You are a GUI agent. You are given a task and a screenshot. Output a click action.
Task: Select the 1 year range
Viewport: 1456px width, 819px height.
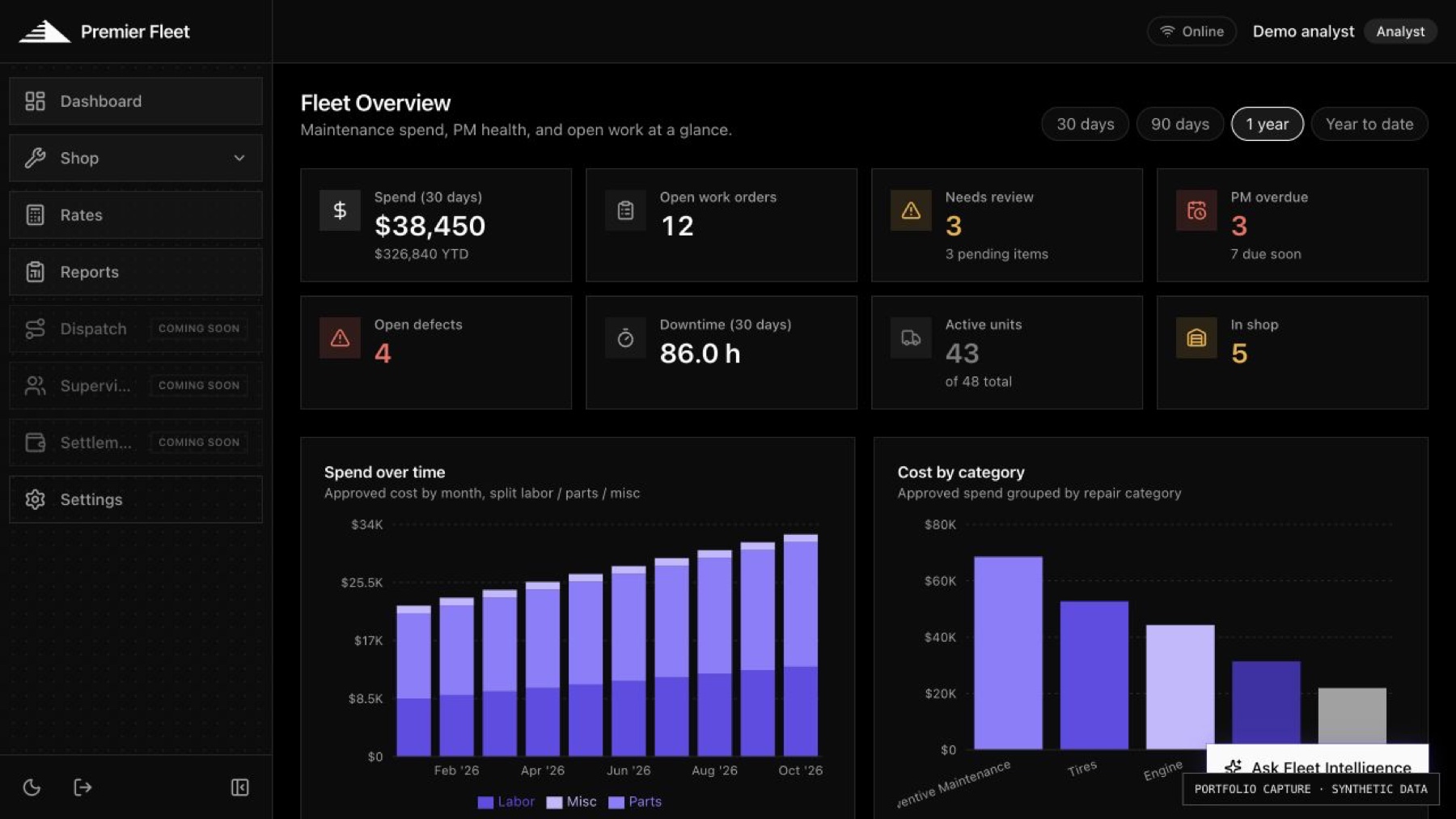pyautogui.click(x=1268, y=124)
